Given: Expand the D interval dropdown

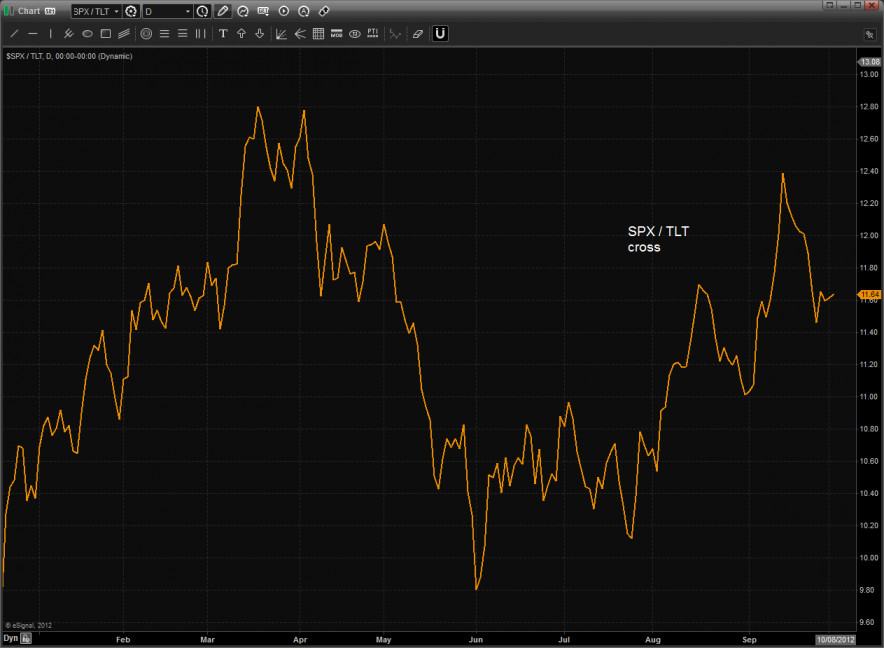Looking at the screenshot, I should coord(187,11).
